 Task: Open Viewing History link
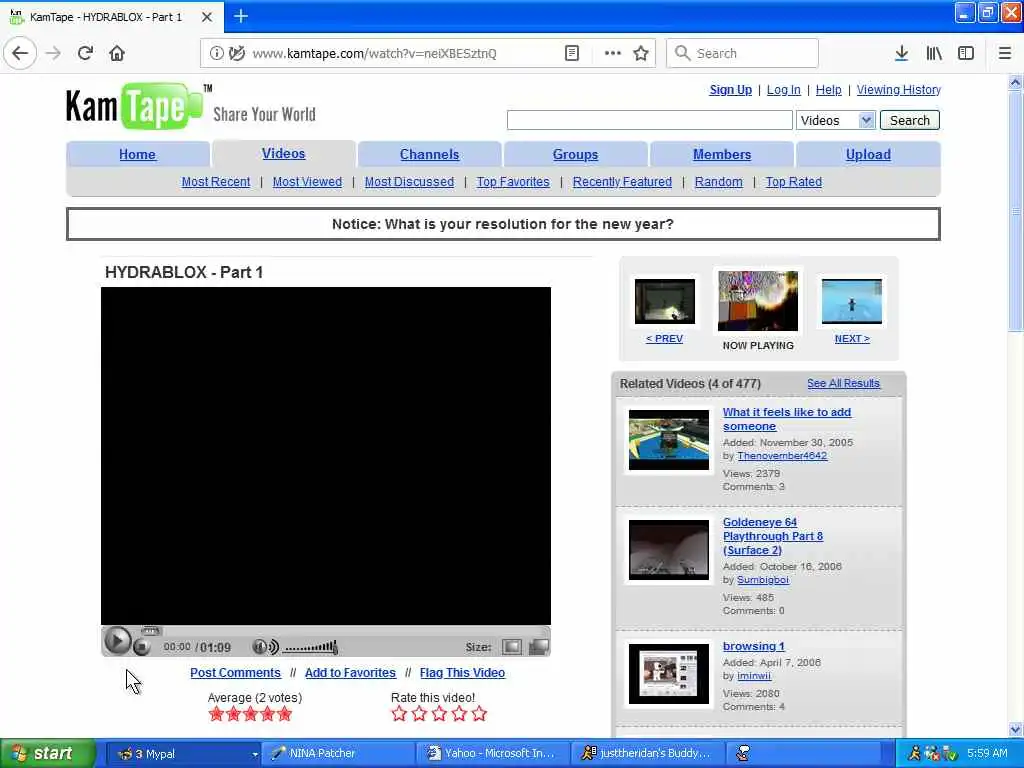[898, 90]
